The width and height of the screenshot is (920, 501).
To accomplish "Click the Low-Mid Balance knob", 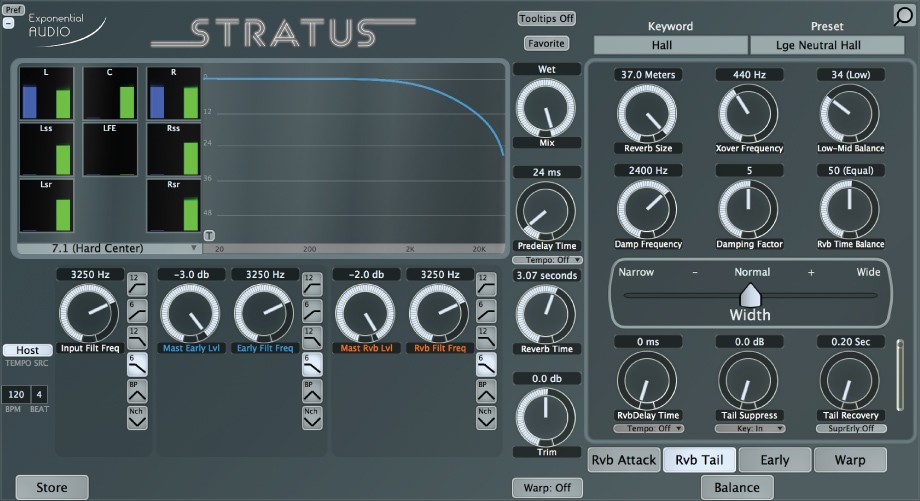I will click(850, 114).
